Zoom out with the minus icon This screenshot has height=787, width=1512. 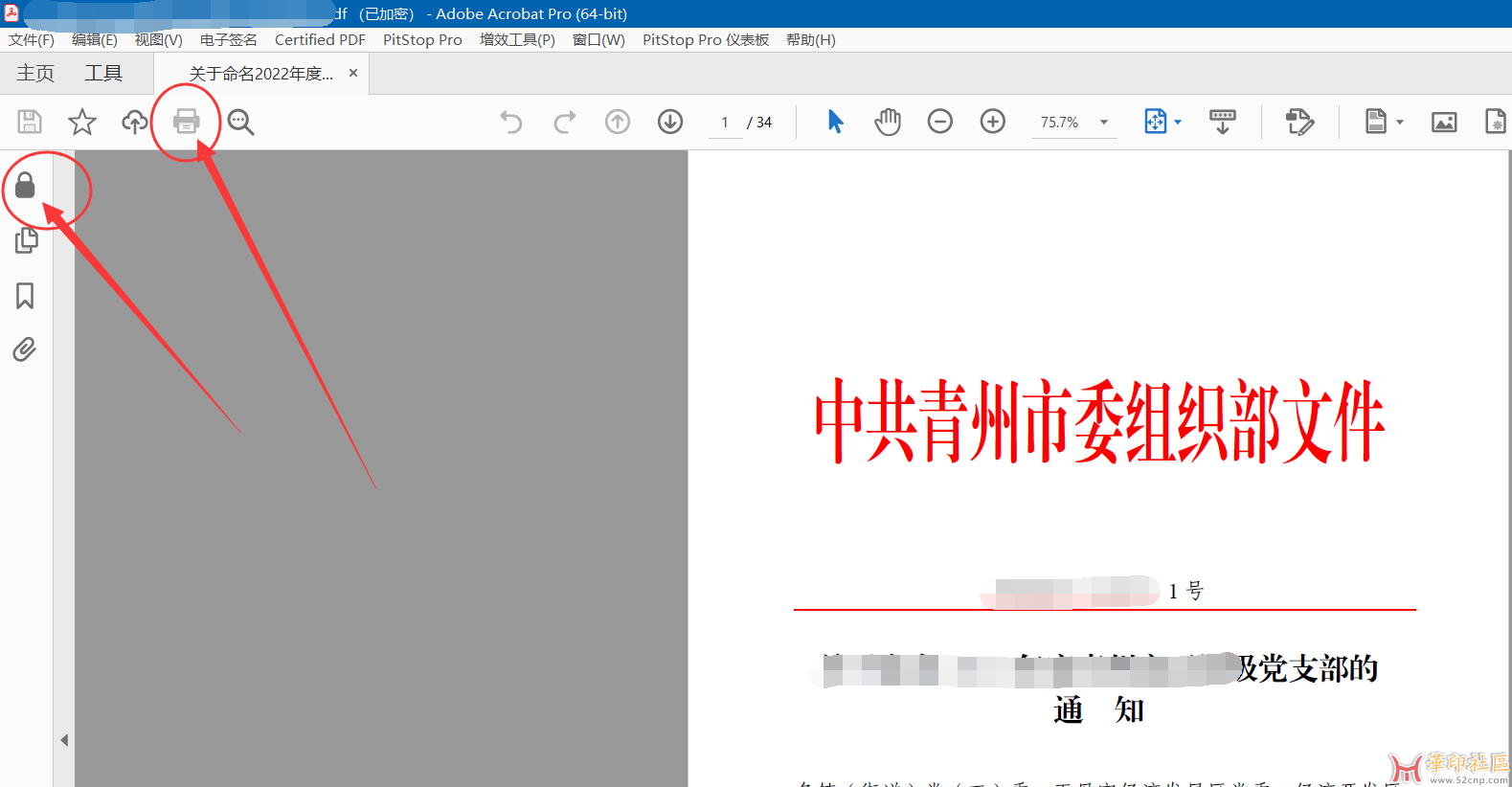click(x=939, y=122)
